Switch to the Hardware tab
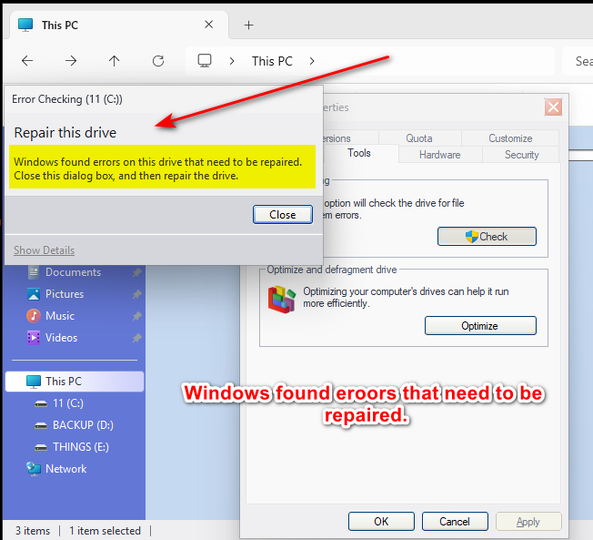This screenshot has height=540, width=593. tap(440, 155)
